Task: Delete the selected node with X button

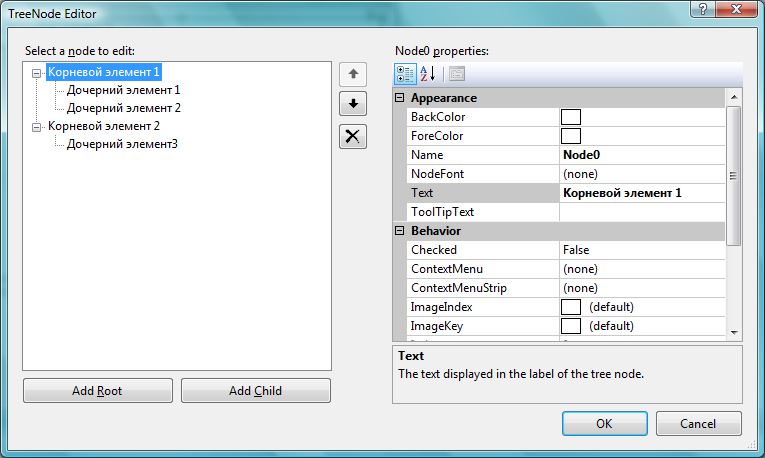Action: 353,137
